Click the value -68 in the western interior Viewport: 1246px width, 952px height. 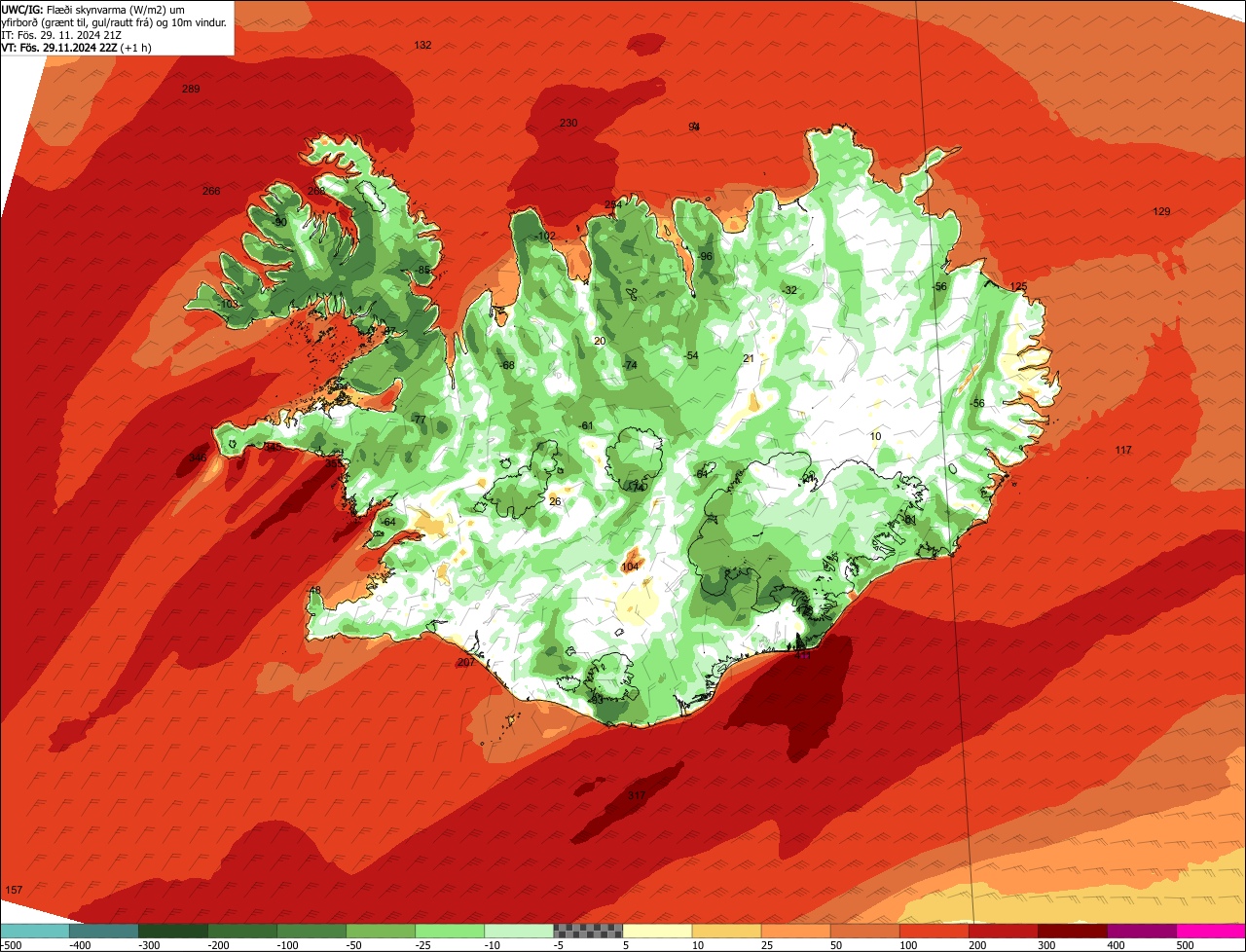click(x=507, y=366)
